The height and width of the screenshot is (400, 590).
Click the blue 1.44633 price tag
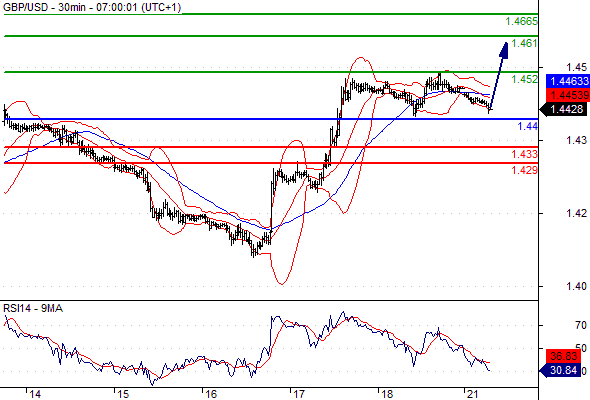point(568,81)
